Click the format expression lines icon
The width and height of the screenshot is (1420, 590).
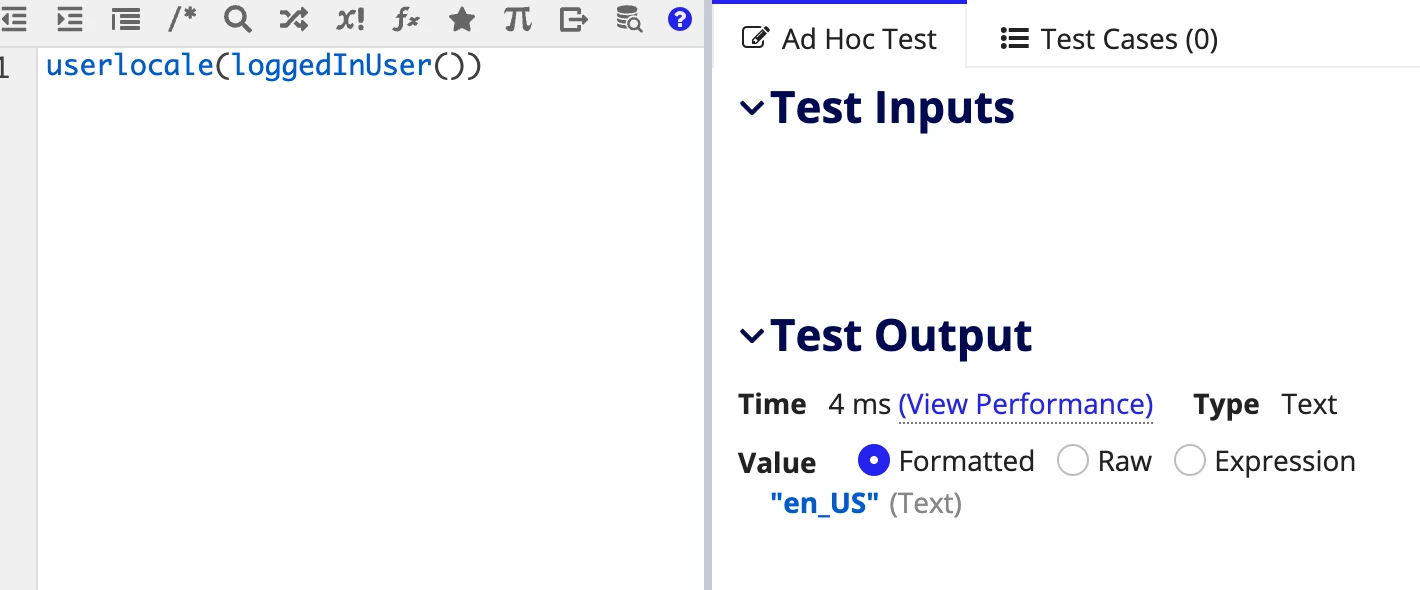click(125, 18)
